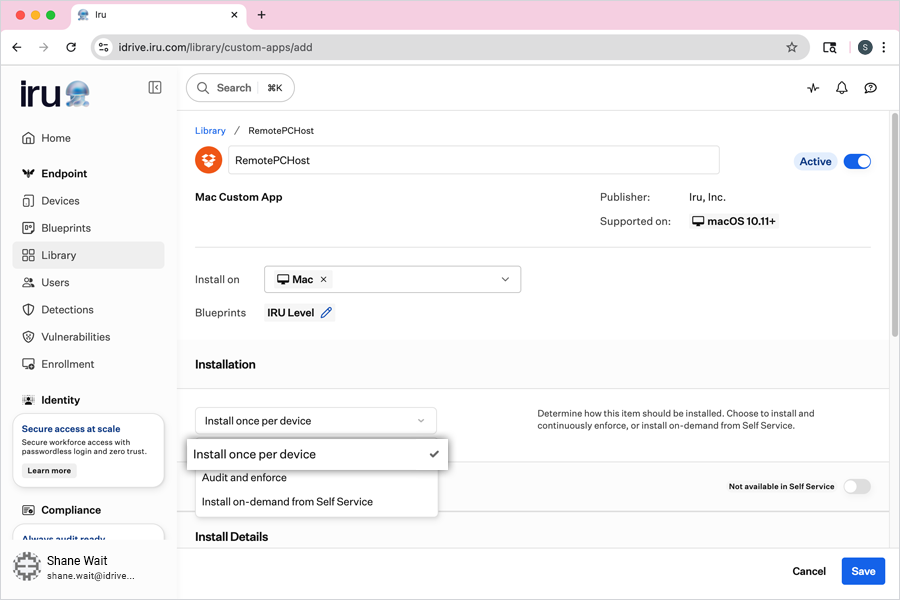
Task: Collapse the sidebar with the panel icon
Action: [x=155, y=88]
